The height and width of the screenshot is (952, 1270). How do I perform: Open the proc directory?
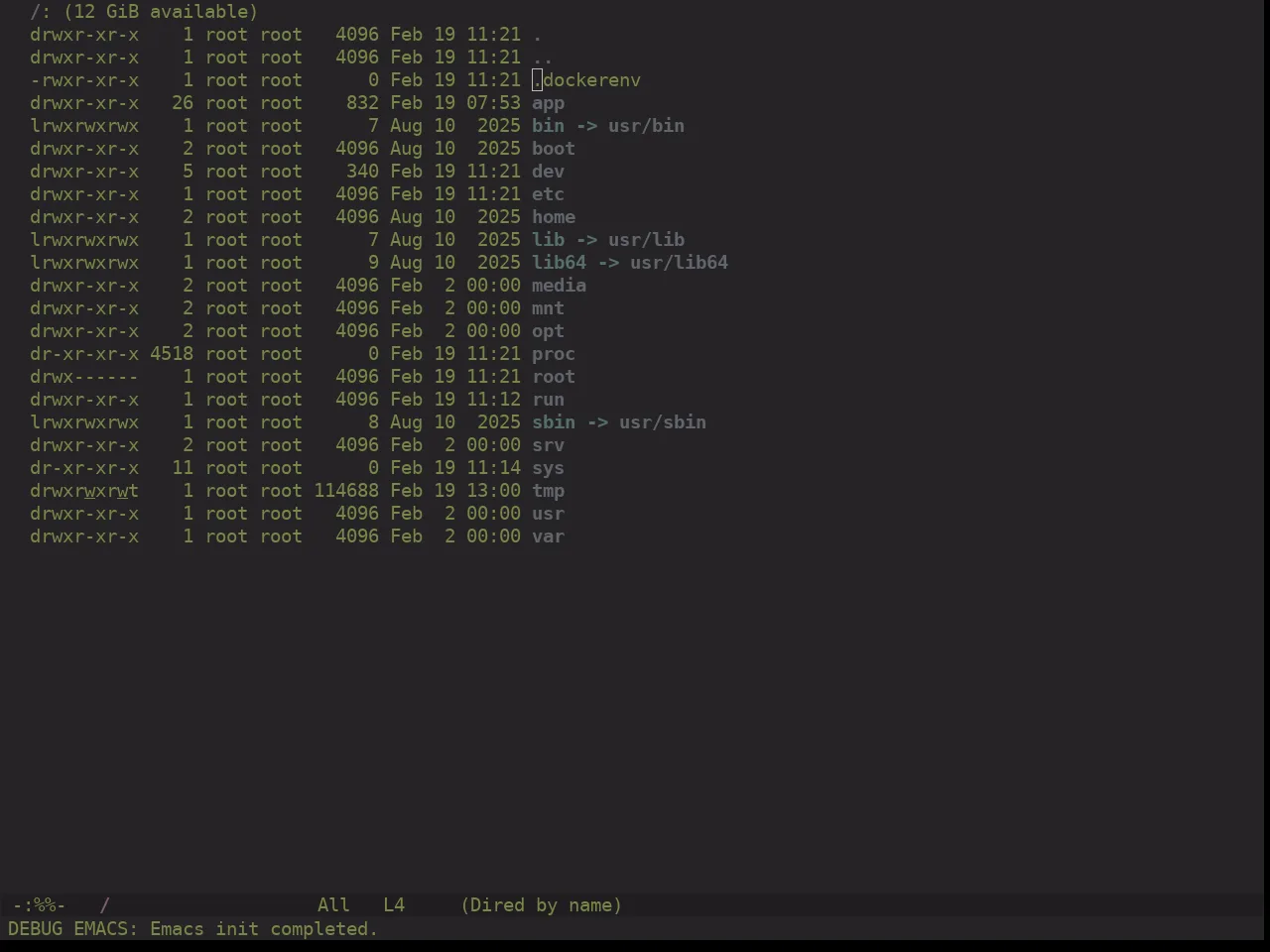pyautogui.click(x=554, y=354)
